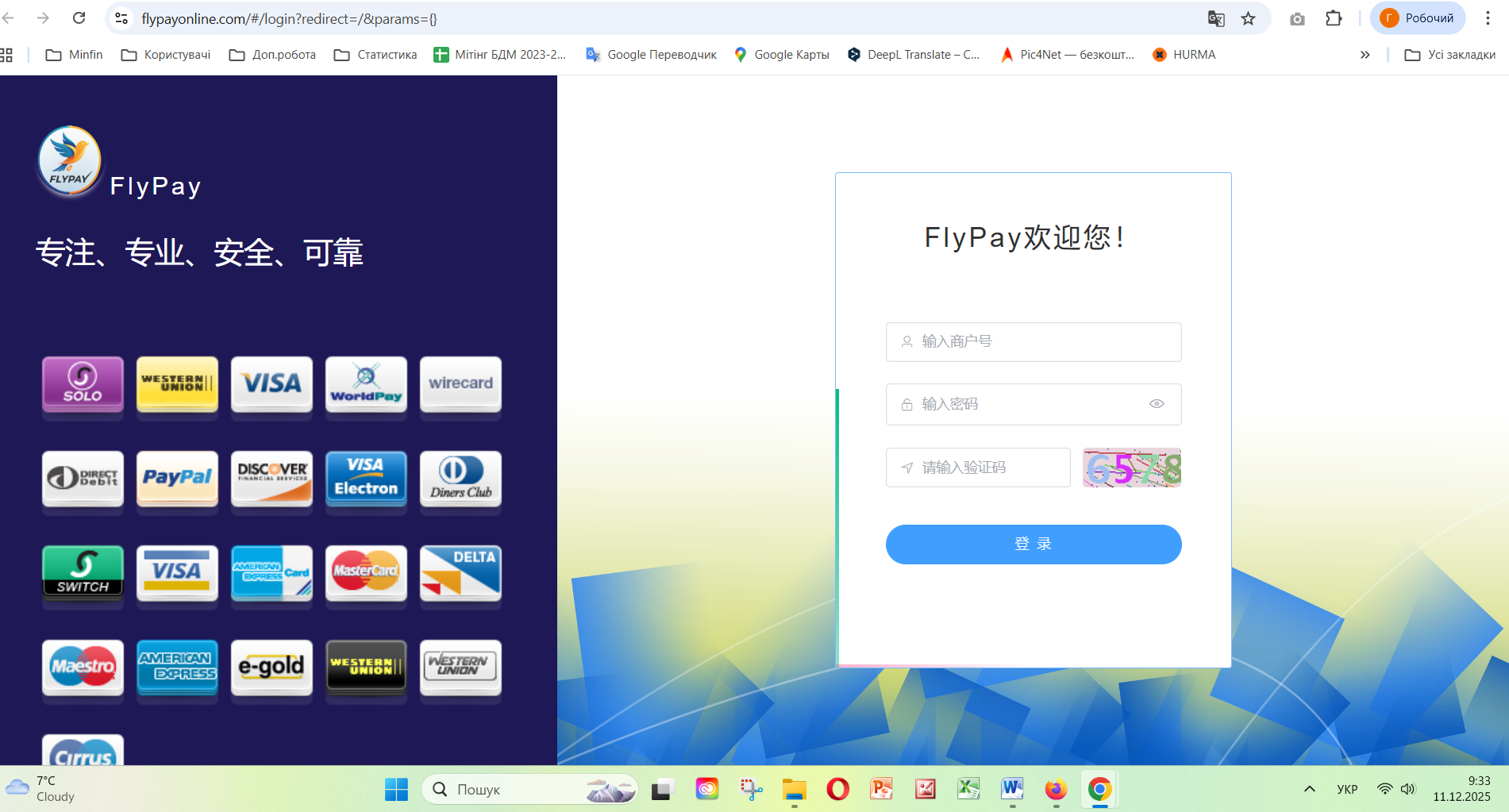Click the Cirrus card icon

click(83, 750)
